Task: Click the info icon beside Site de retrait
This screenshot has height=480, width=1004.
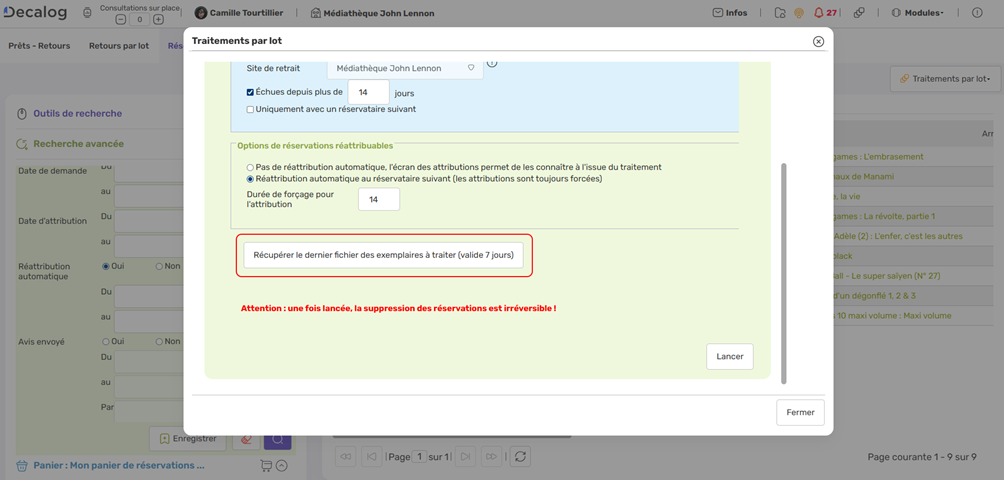Action: coord(492,64)
